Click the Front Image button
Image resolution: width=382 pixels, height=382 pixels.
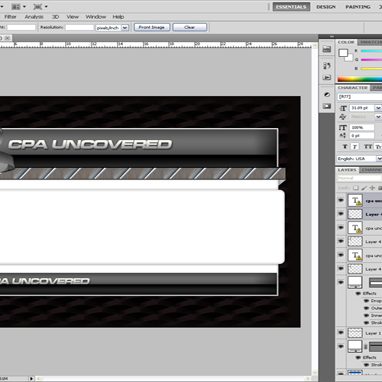click(152, 27)
